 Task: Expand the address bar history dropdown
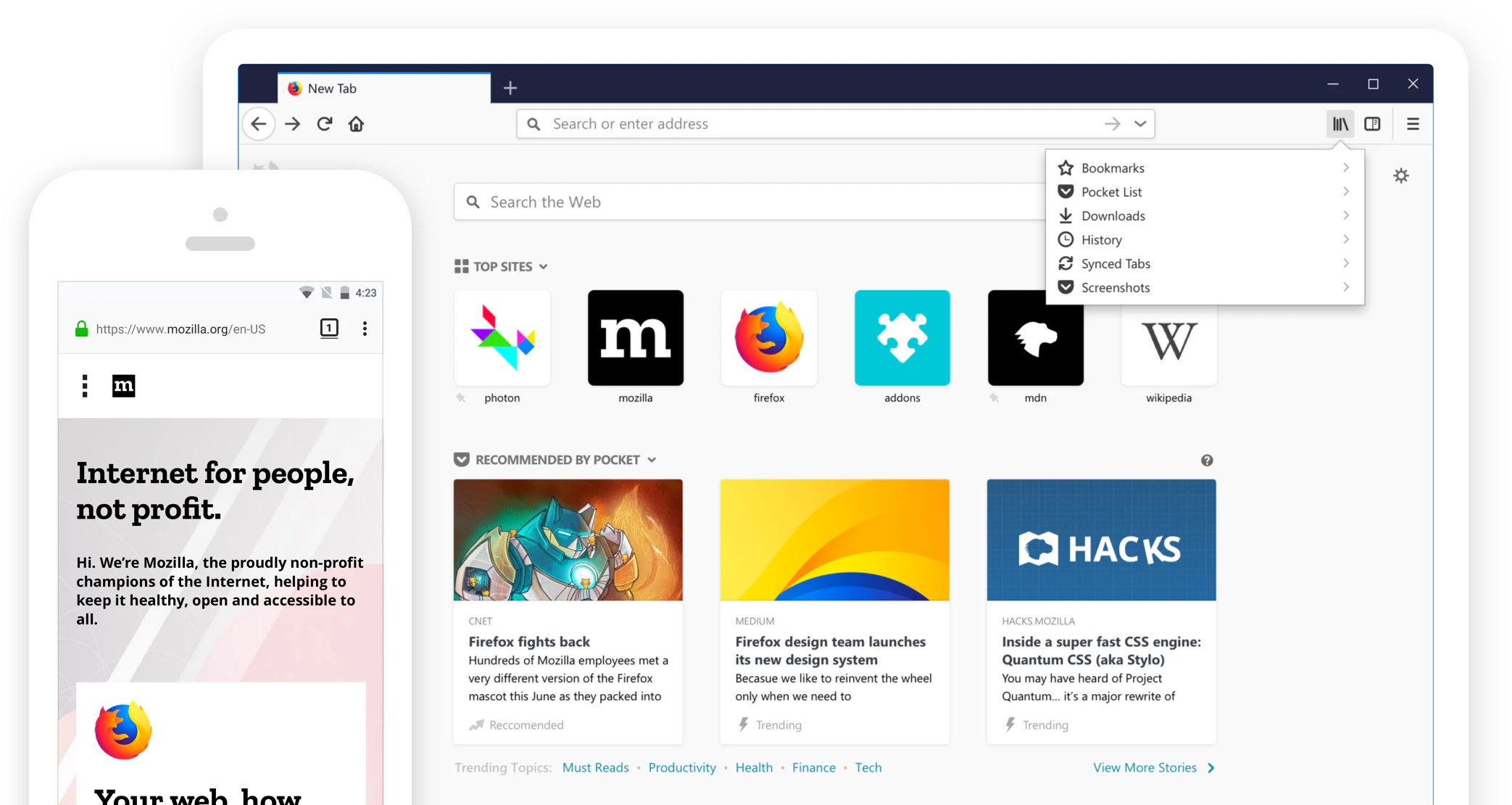pyautogui.click(x=1140, y=124)
